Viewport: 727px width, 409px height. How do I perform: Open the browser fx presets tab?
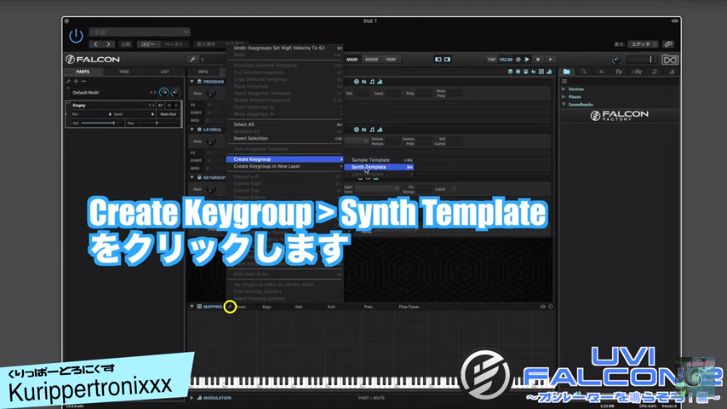pos(619,72)
